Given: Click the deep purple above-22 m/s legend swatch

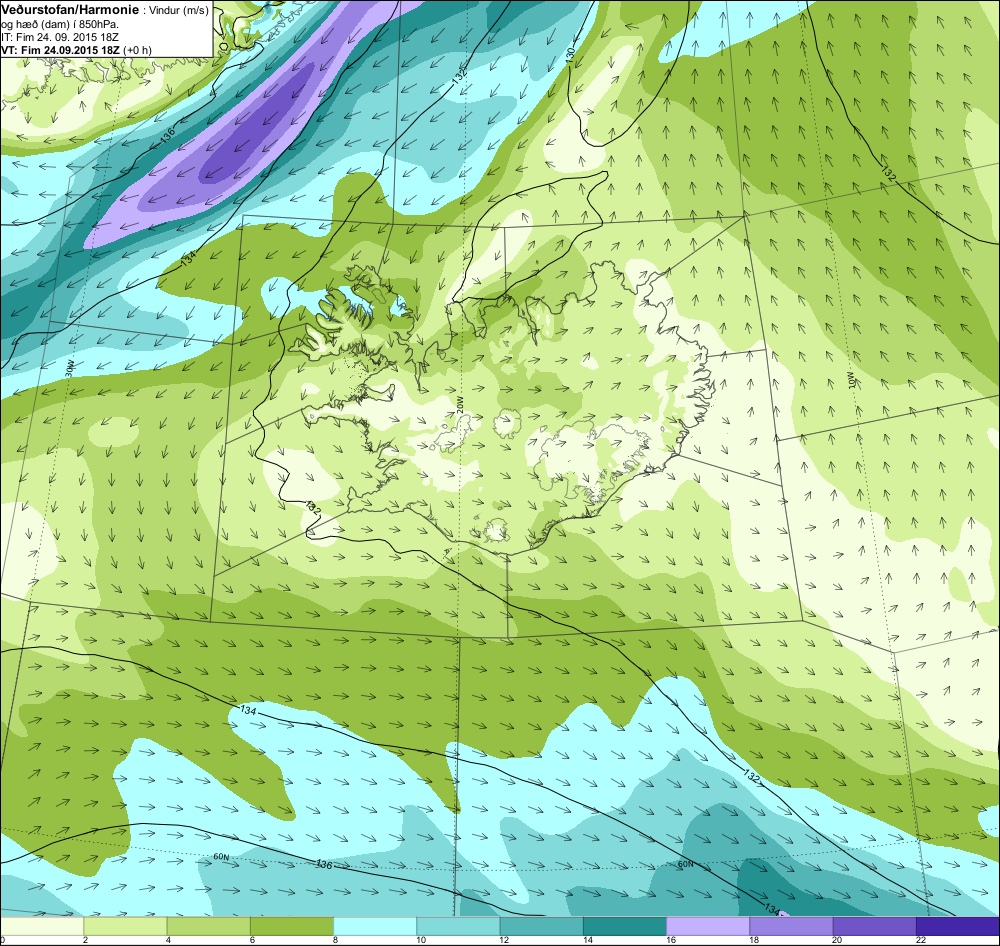Looking at the screenshot, I should click(x=957, y=926).
